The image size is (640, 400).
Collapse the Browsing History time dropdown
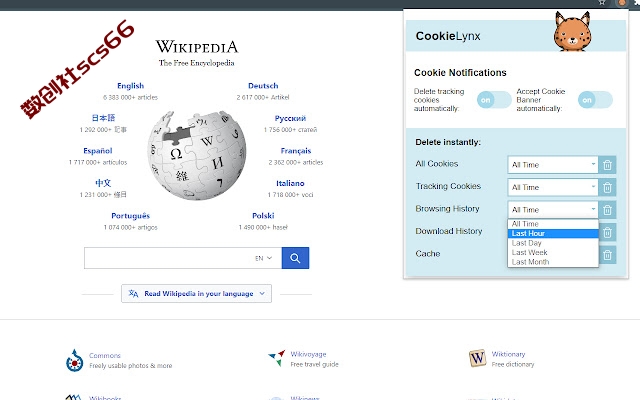[553, 210]
